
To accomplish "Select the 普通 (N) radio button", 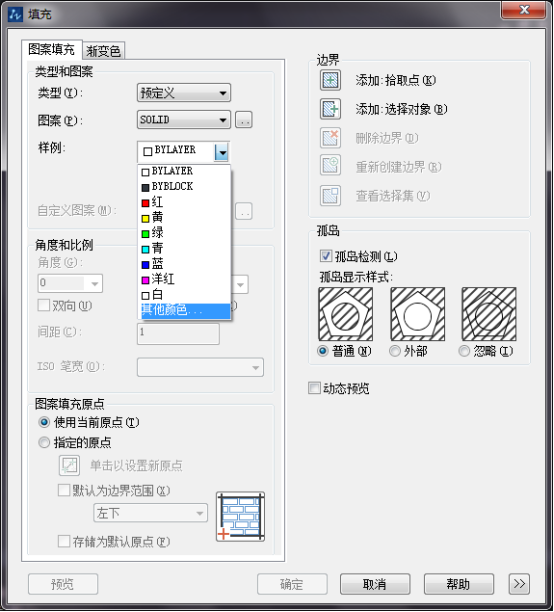I will tap(323, 351).
